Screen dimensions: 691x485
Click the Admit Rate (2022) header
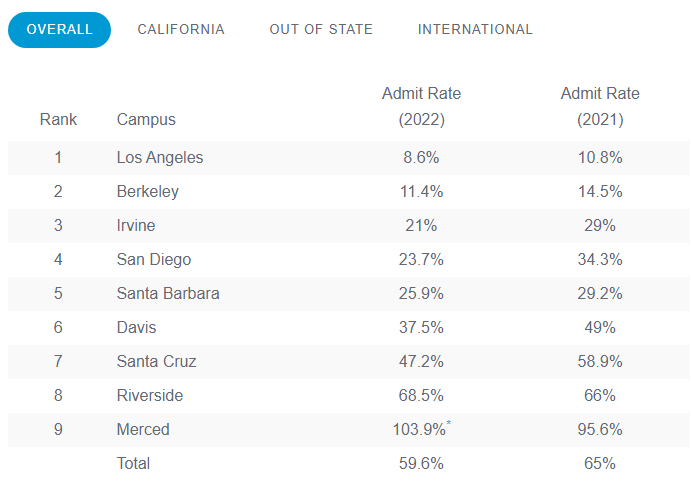[421, 106]
